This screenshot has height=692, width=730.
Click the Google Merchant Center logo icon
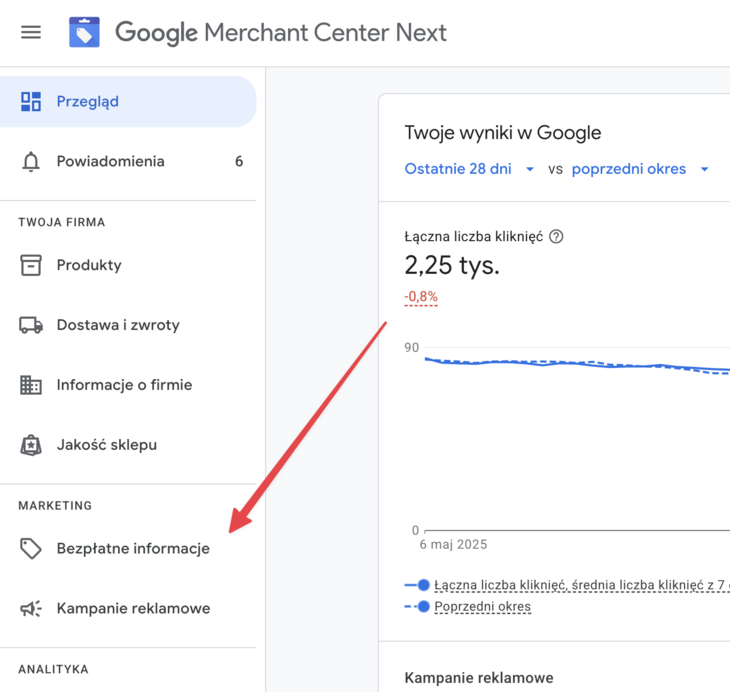84,32
